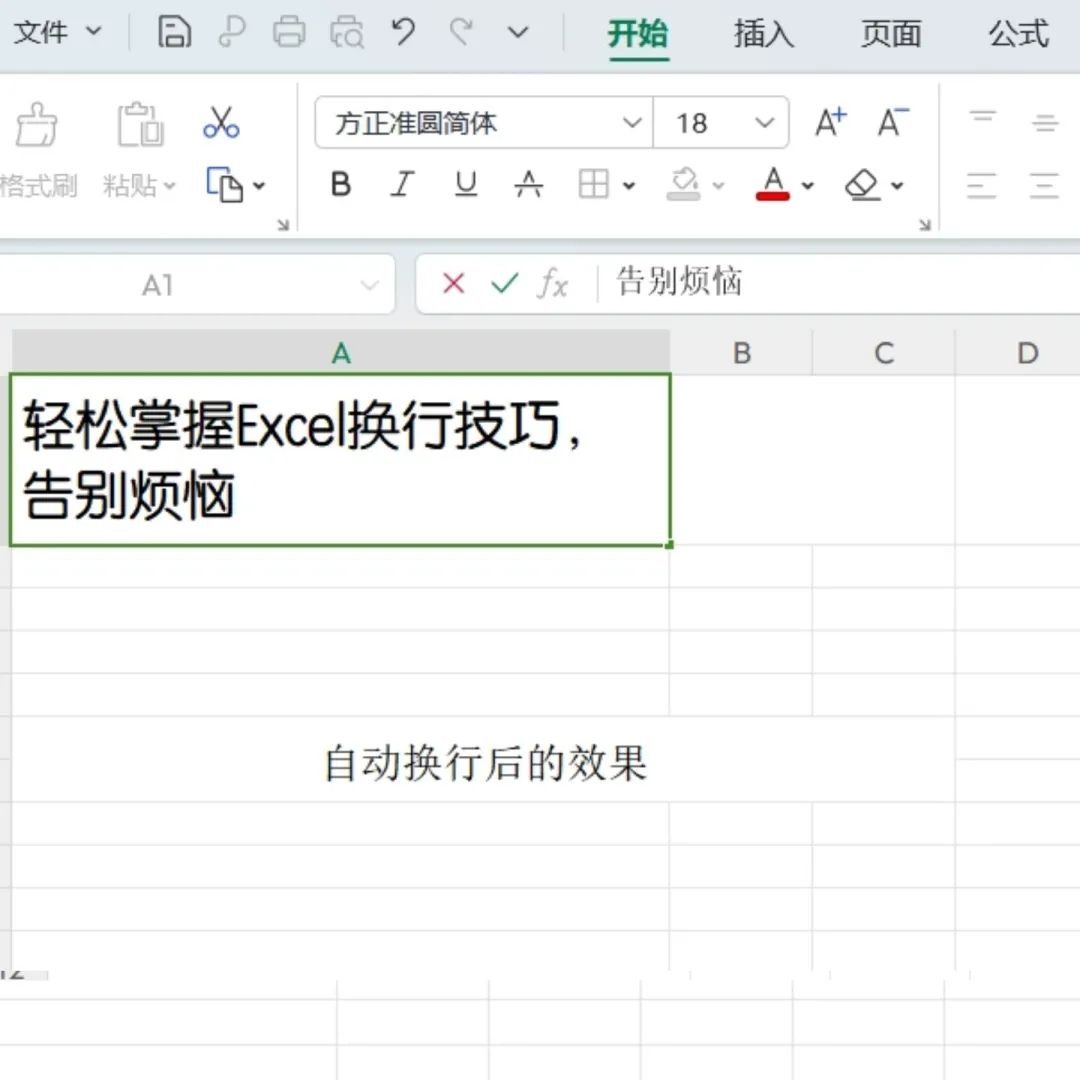Click the Cut scissors icon
Viewport: 1080px width, 1080px height.
(x=221, y=123)
